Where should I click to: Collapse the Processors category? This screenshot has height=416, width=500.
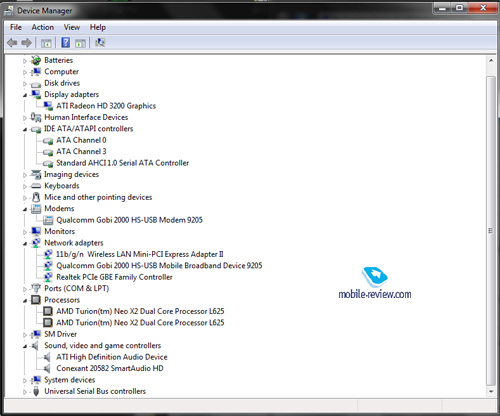click(x=25, y=301)
